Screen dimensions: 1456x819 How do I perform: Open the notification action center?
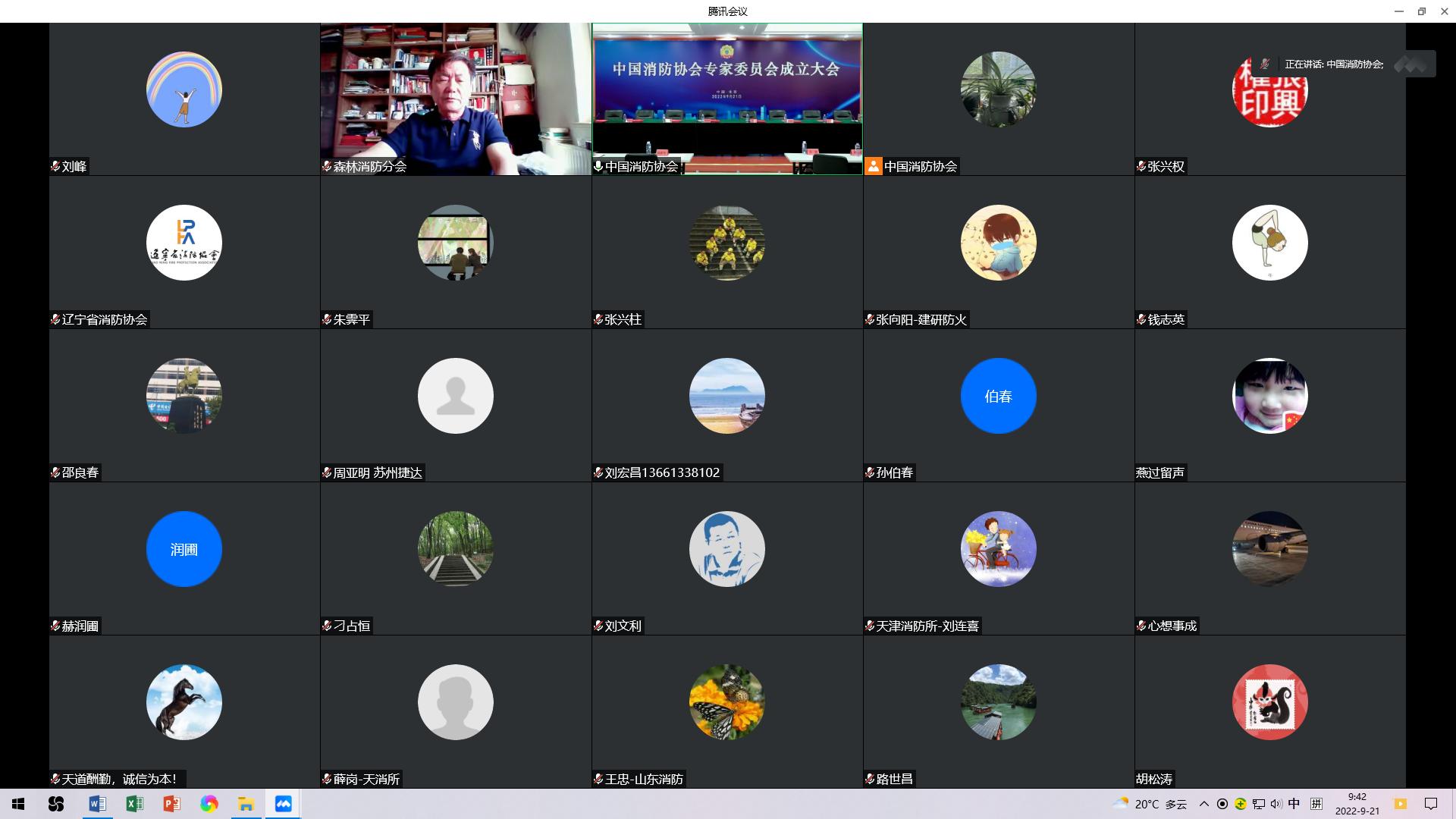point(1431,804)
